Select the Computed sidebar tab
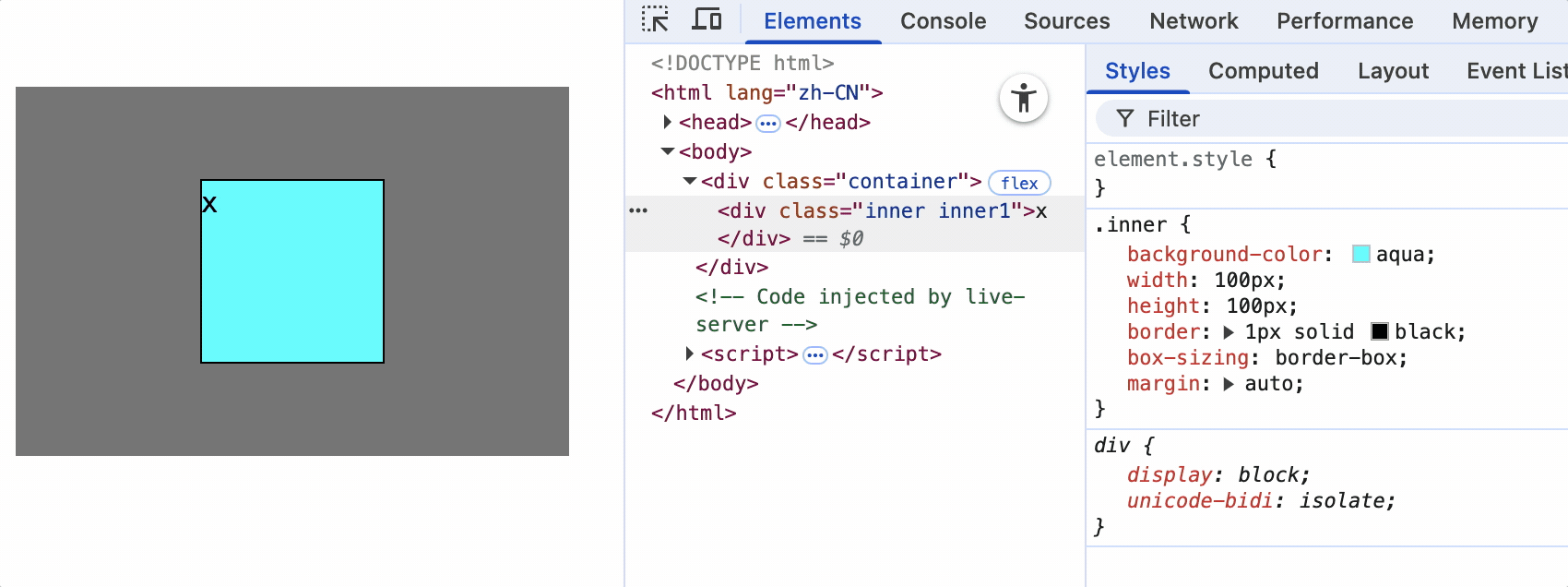Screen dimensions: 1568x587 click(1264, 71)
